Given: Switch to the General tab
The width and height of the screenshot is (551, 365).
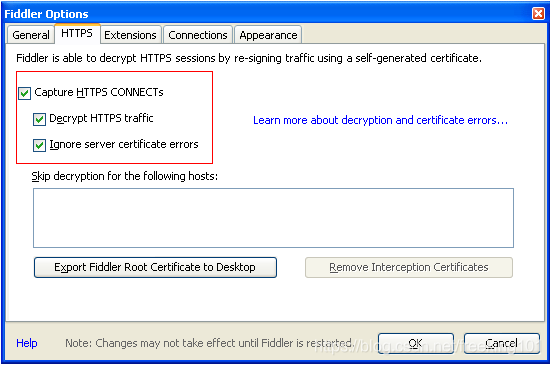Looking at the screenshot, I should coord(31,35).
